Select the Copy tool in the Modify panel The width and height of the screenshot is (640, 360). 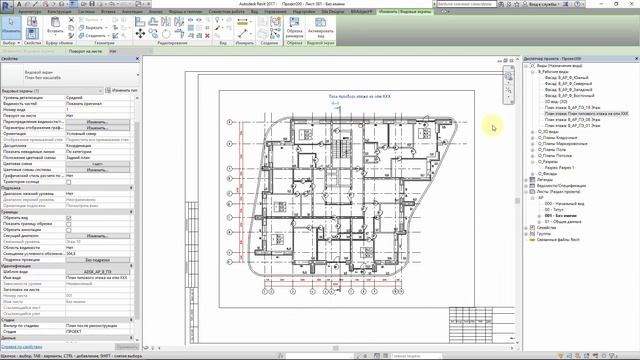(x=153, y=34)
